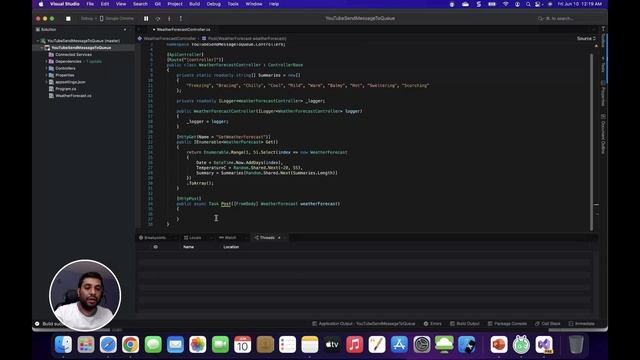Open the Solution pad options arrow
The height and width of the screenshot is (360, 640).
(x=125, y=30)
